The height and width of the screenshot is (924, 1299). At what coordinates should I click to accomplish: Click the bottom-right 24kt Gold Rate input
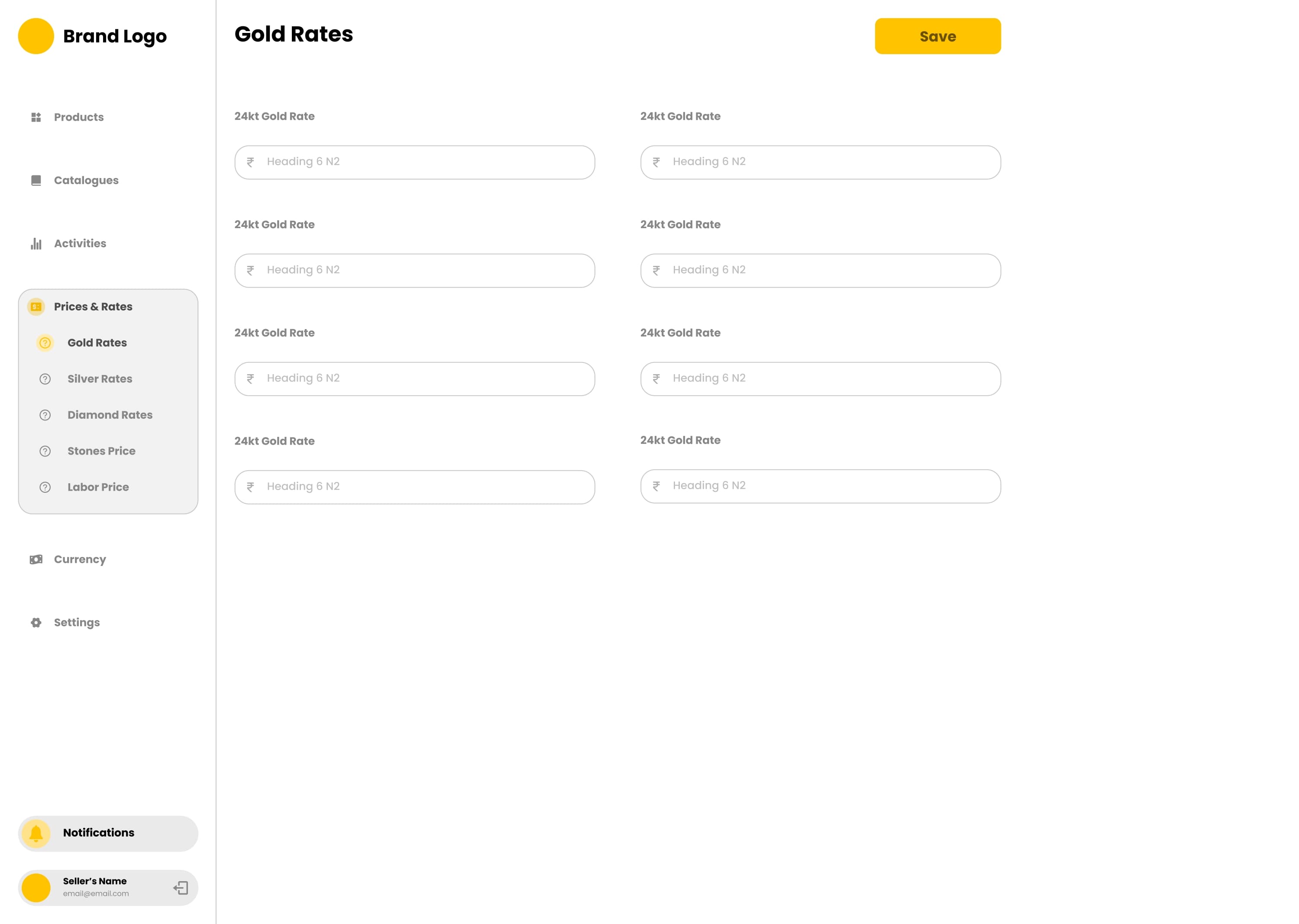pyautogui.click(x=820, y=487)
